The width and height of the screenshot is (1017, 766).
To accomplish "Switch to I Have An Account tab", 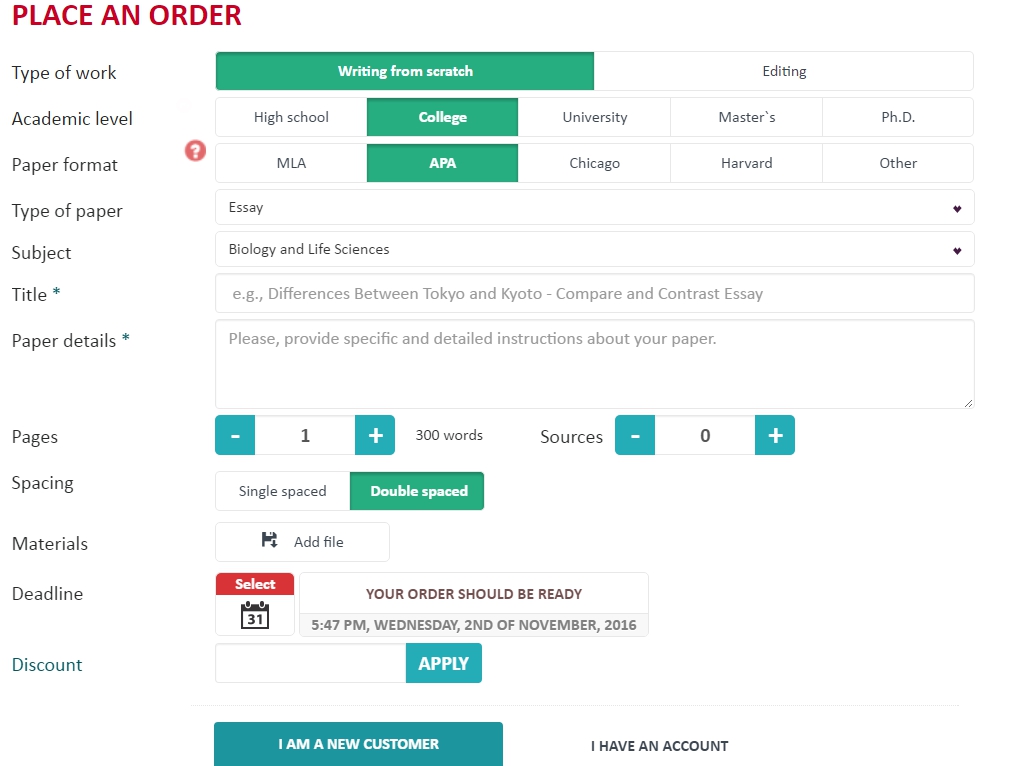I will tap(659, 745).
